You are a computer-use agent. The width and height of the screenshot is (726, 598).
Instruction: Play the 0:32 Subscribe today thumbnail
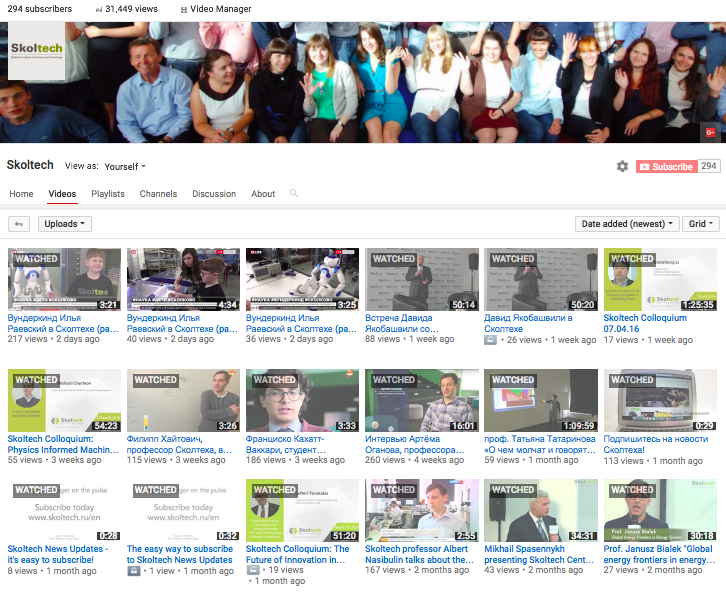tap(183, 510)
